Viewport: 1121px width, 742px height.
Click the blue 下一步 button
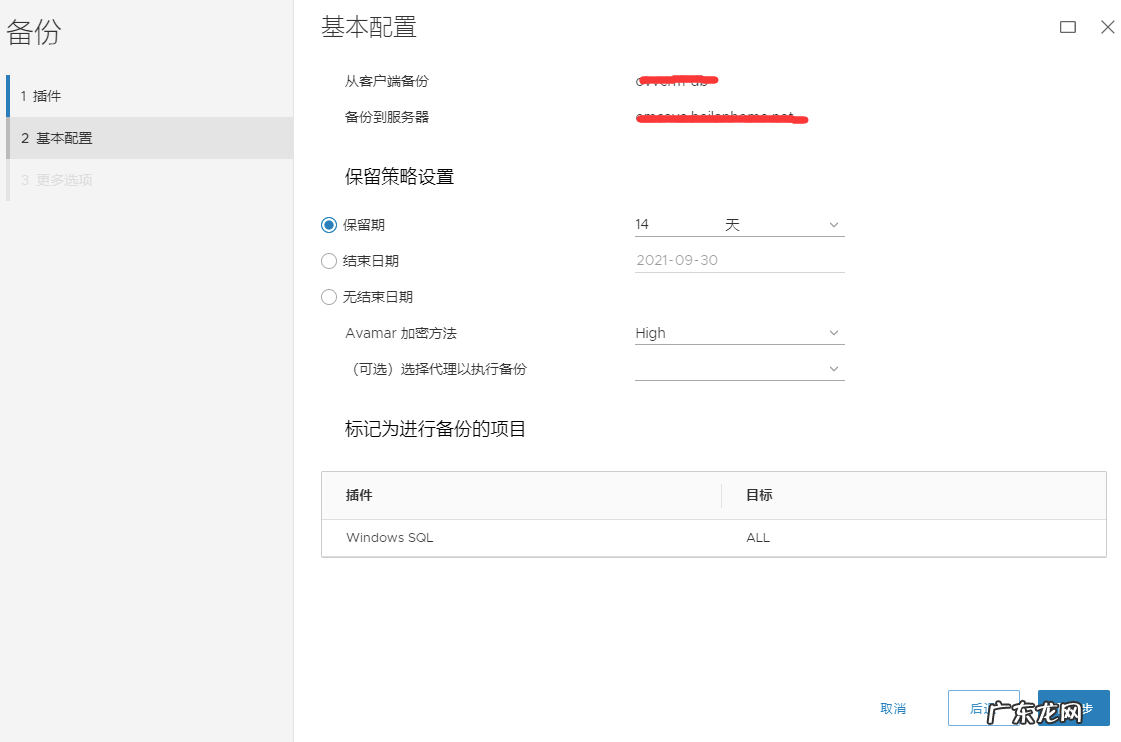(1073, 708)
